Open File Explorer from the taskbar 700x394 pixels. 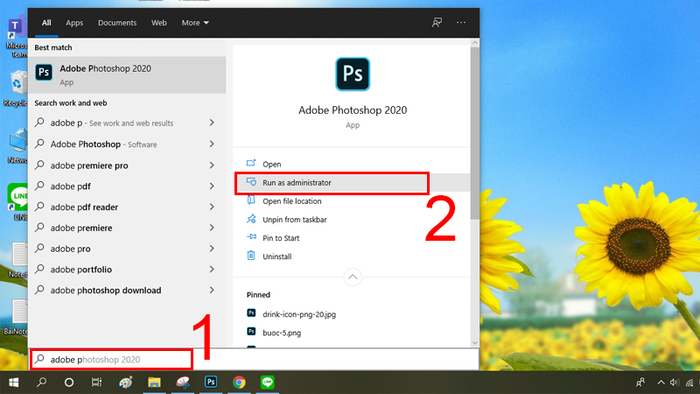(154, 382)
